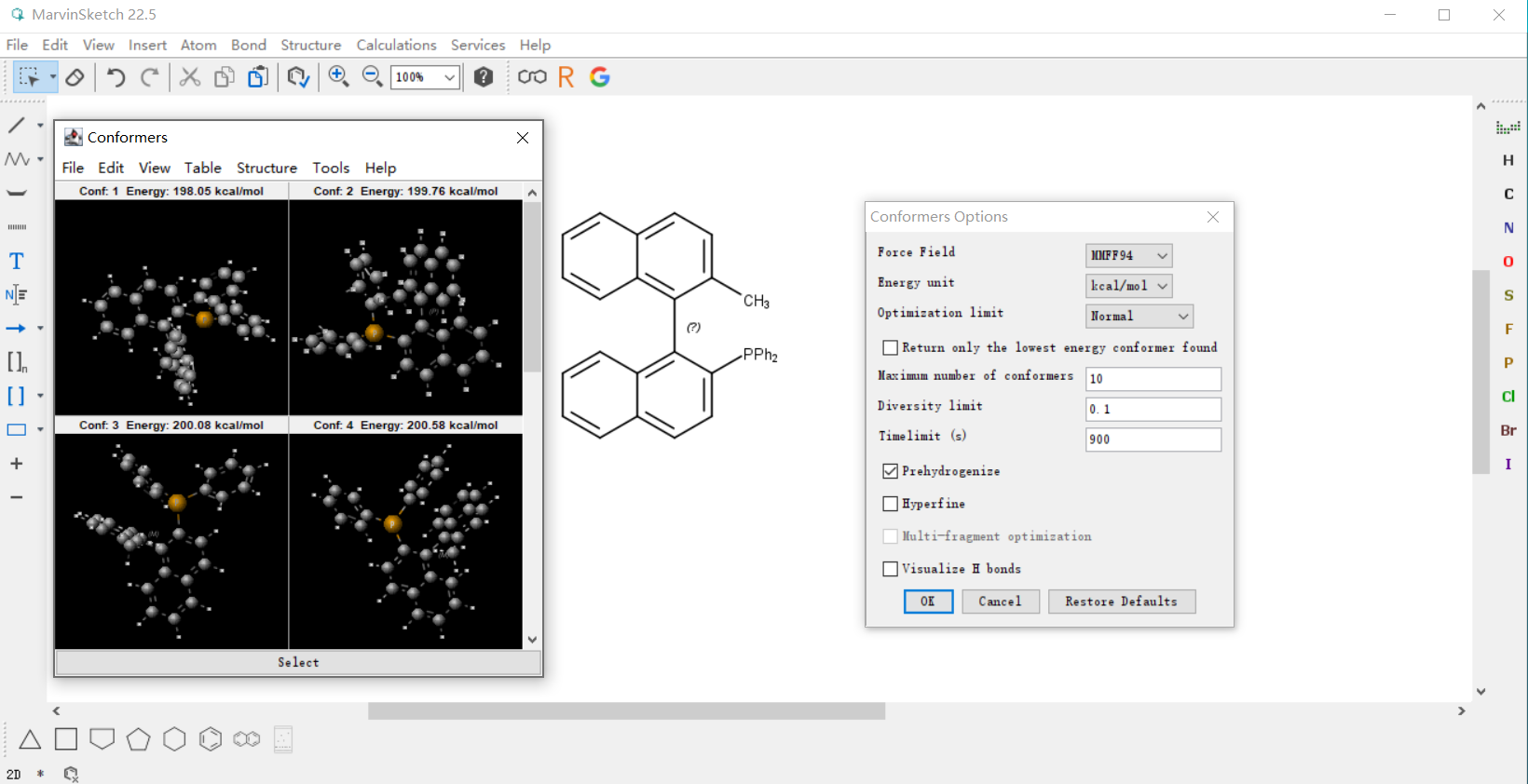Select the Conf 1 conformer thumbnail
Image resolution: width=1528 pixels, height=784 pixels.
coord(171,308)
